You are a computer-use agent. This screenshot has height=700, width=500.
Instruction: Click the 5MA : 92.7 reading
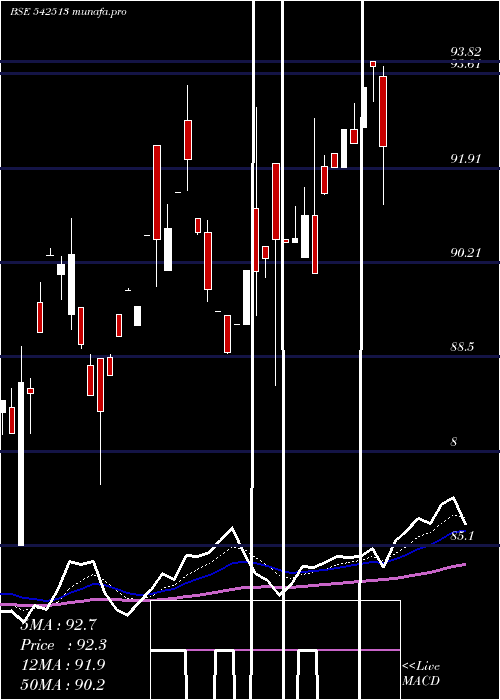(58, 625)
